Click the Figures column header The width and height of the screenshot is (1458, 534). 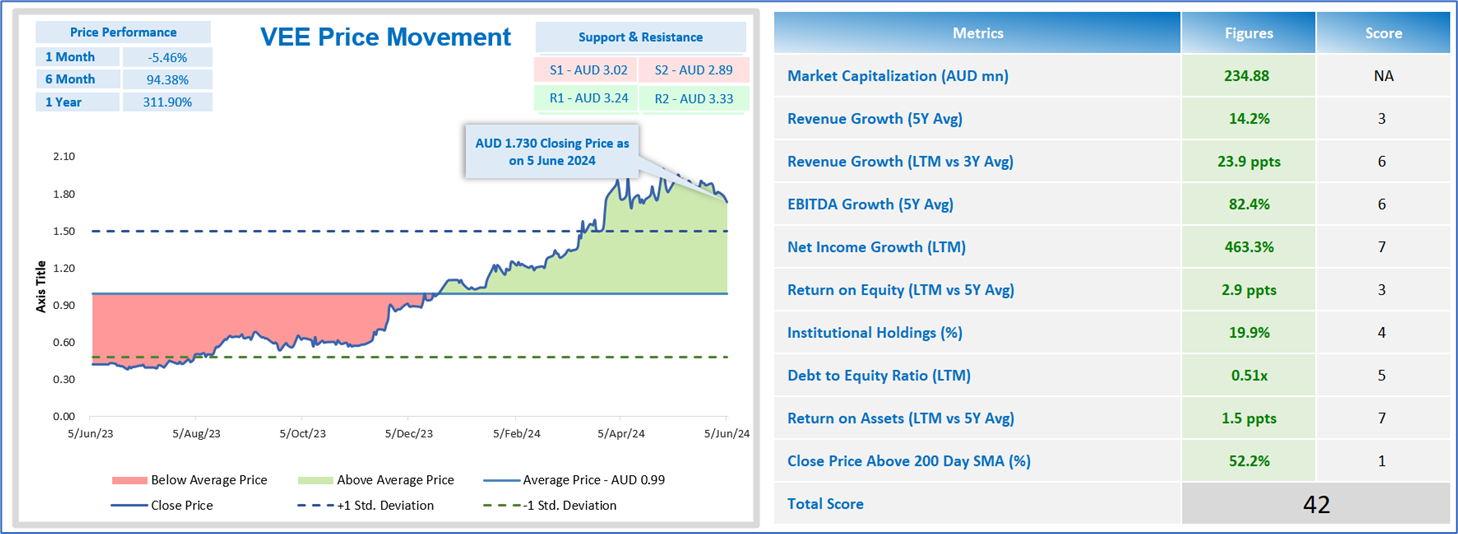[1248, 33]
